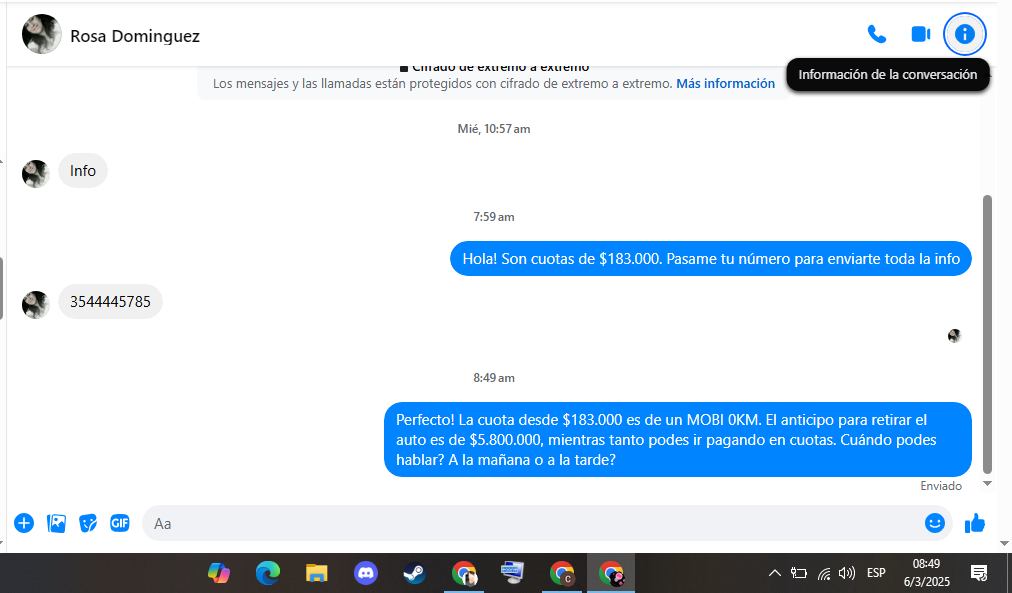
Task: Click the 7:59 am timestamp
Action: [x=494, y=217]
